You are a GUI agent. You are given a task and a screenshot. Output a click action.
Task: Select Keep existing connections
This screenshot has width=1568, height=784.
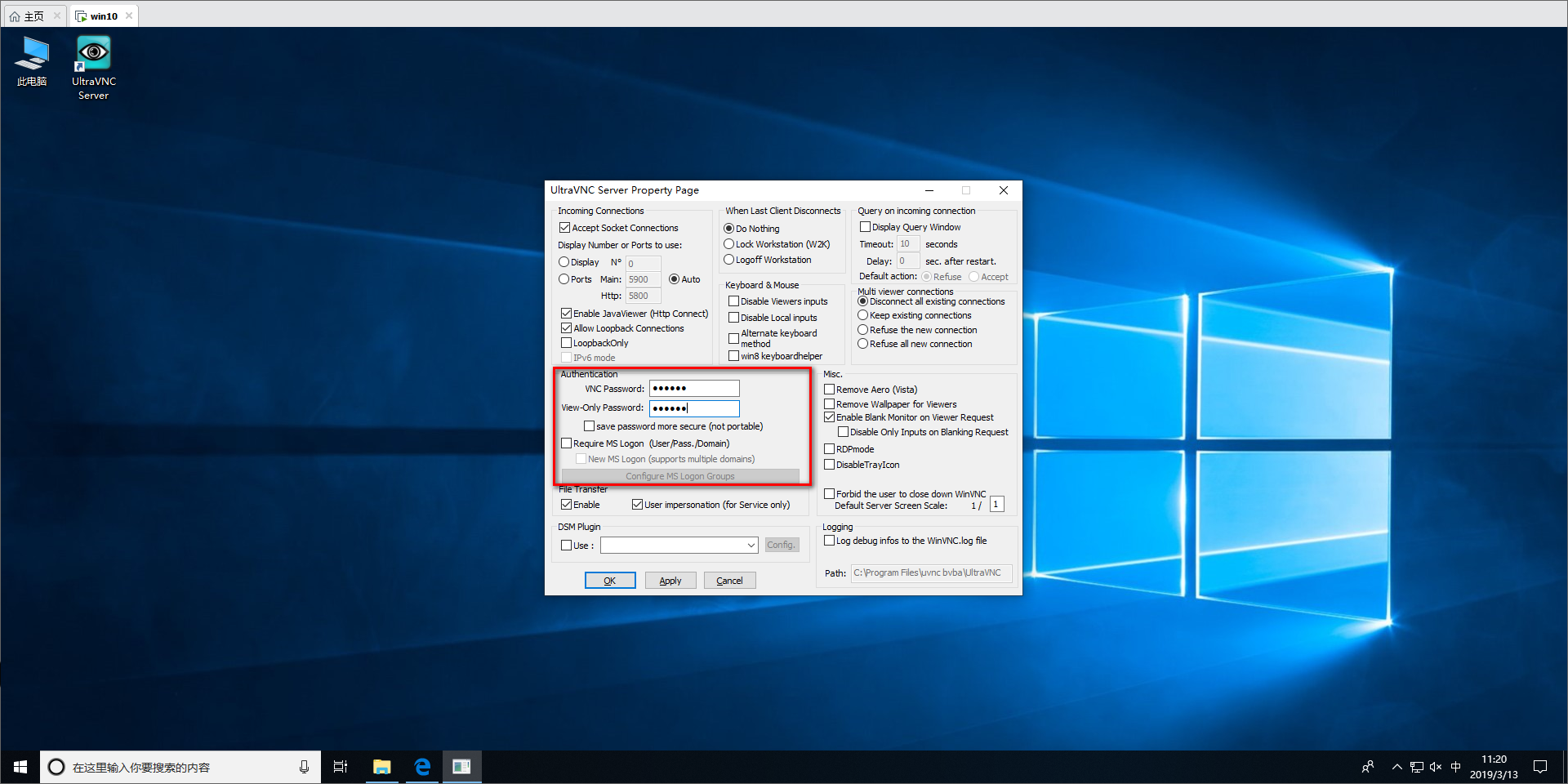click(x=862, y=315)
